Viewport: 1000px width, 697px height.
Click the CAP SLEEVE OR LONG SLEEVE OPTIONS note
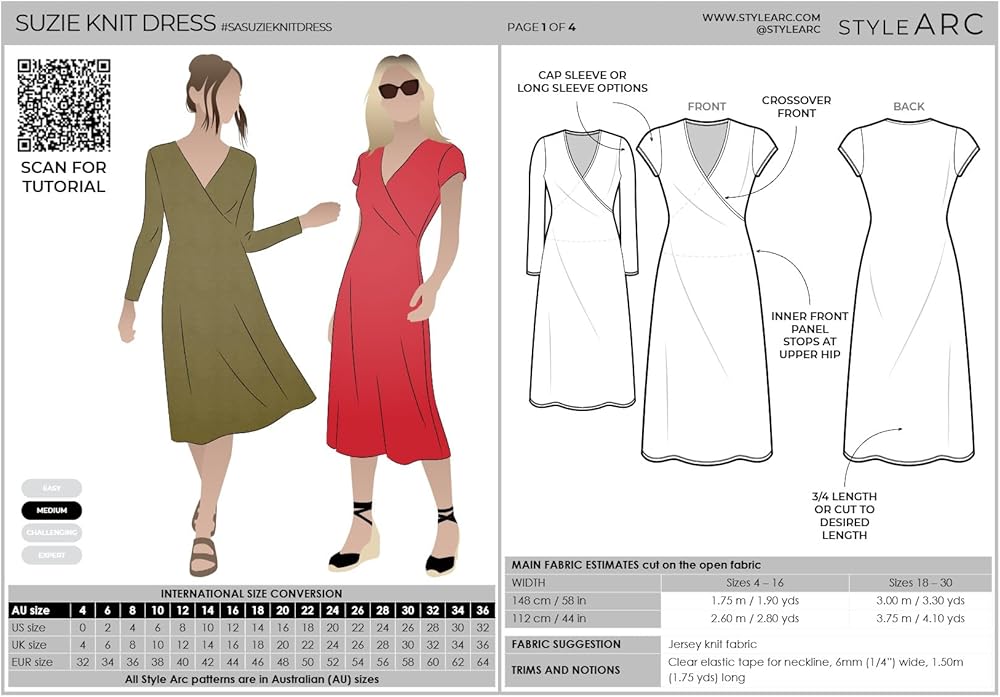[582, 82]
